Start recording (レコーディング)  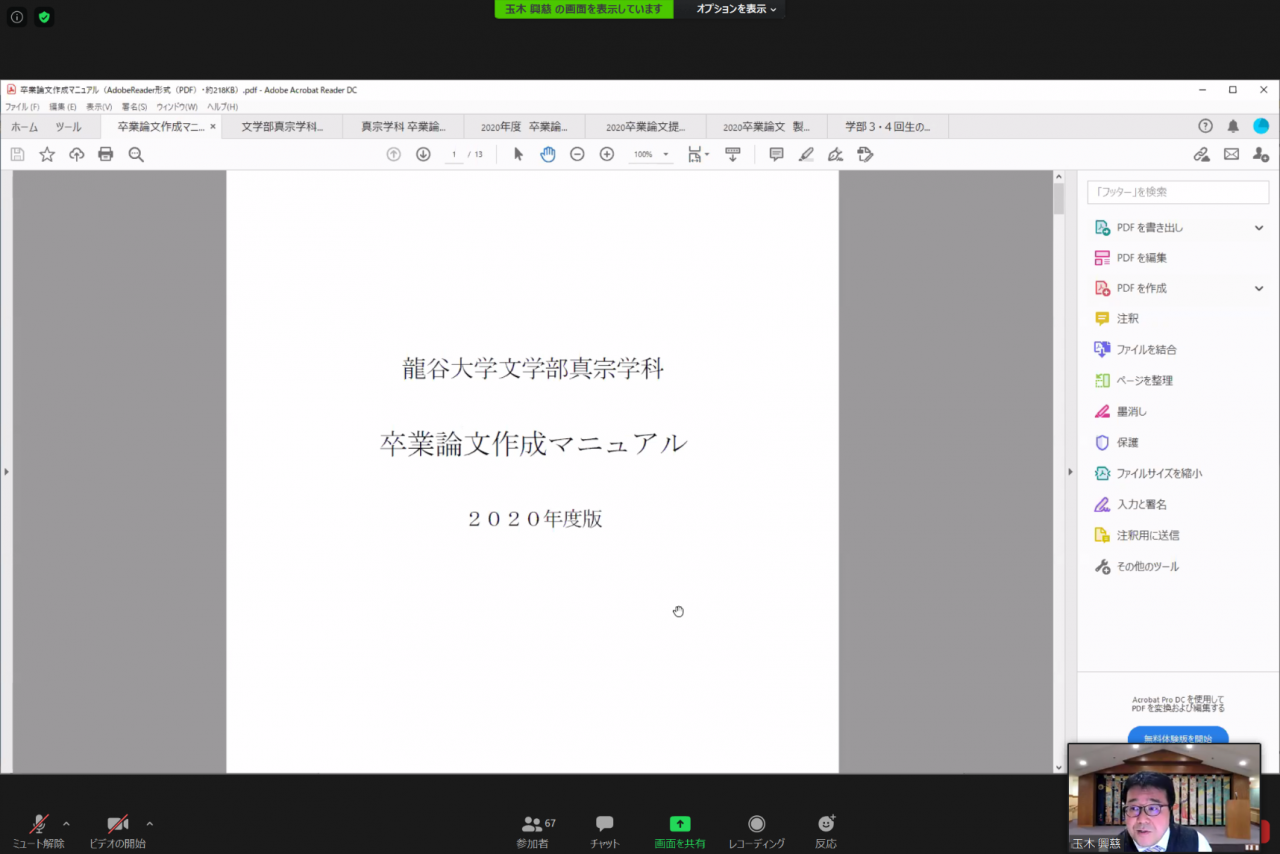coord(756,830)
